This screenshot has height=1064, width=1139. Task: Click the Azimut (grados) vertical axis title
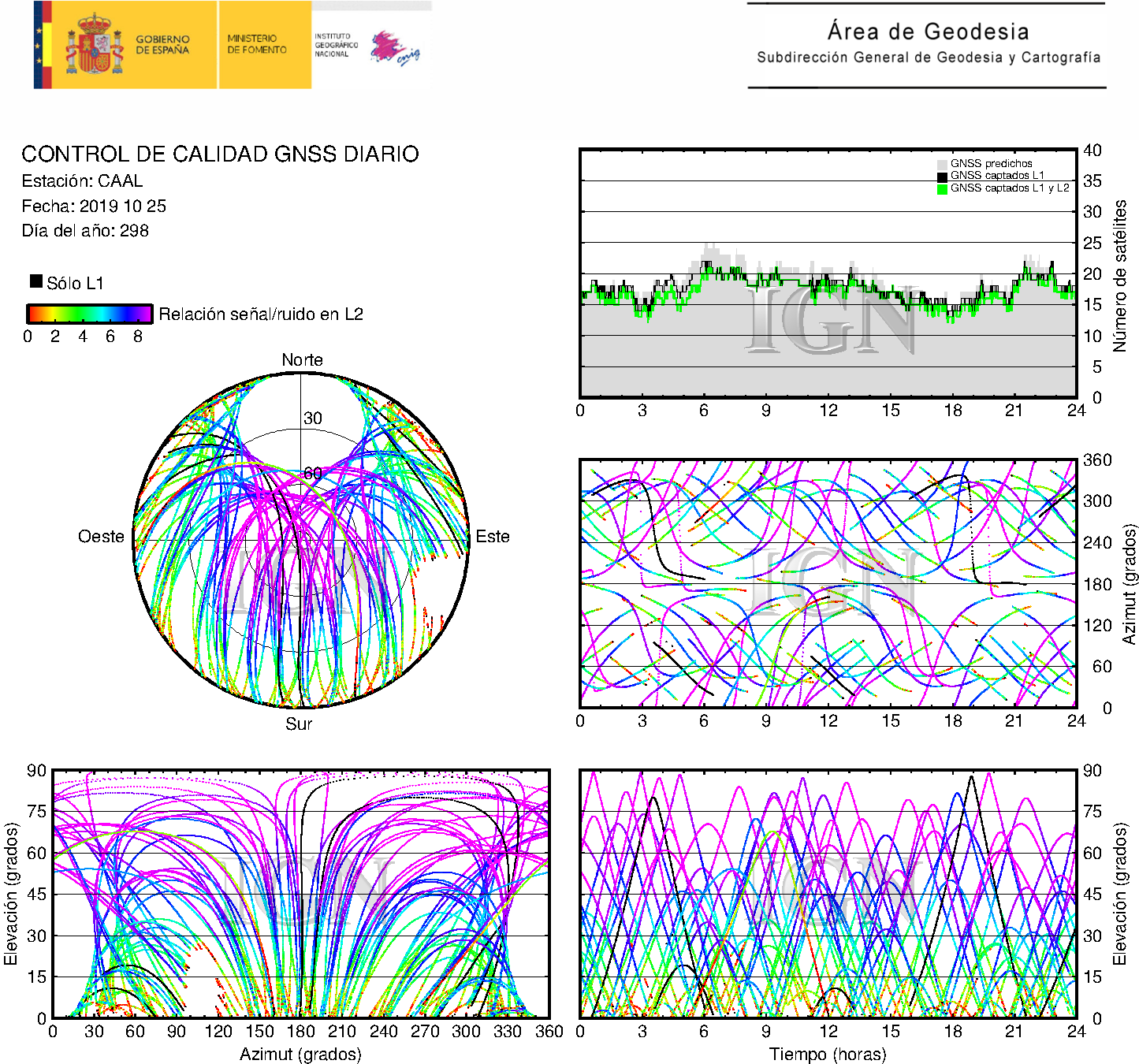coord(1130,584)
